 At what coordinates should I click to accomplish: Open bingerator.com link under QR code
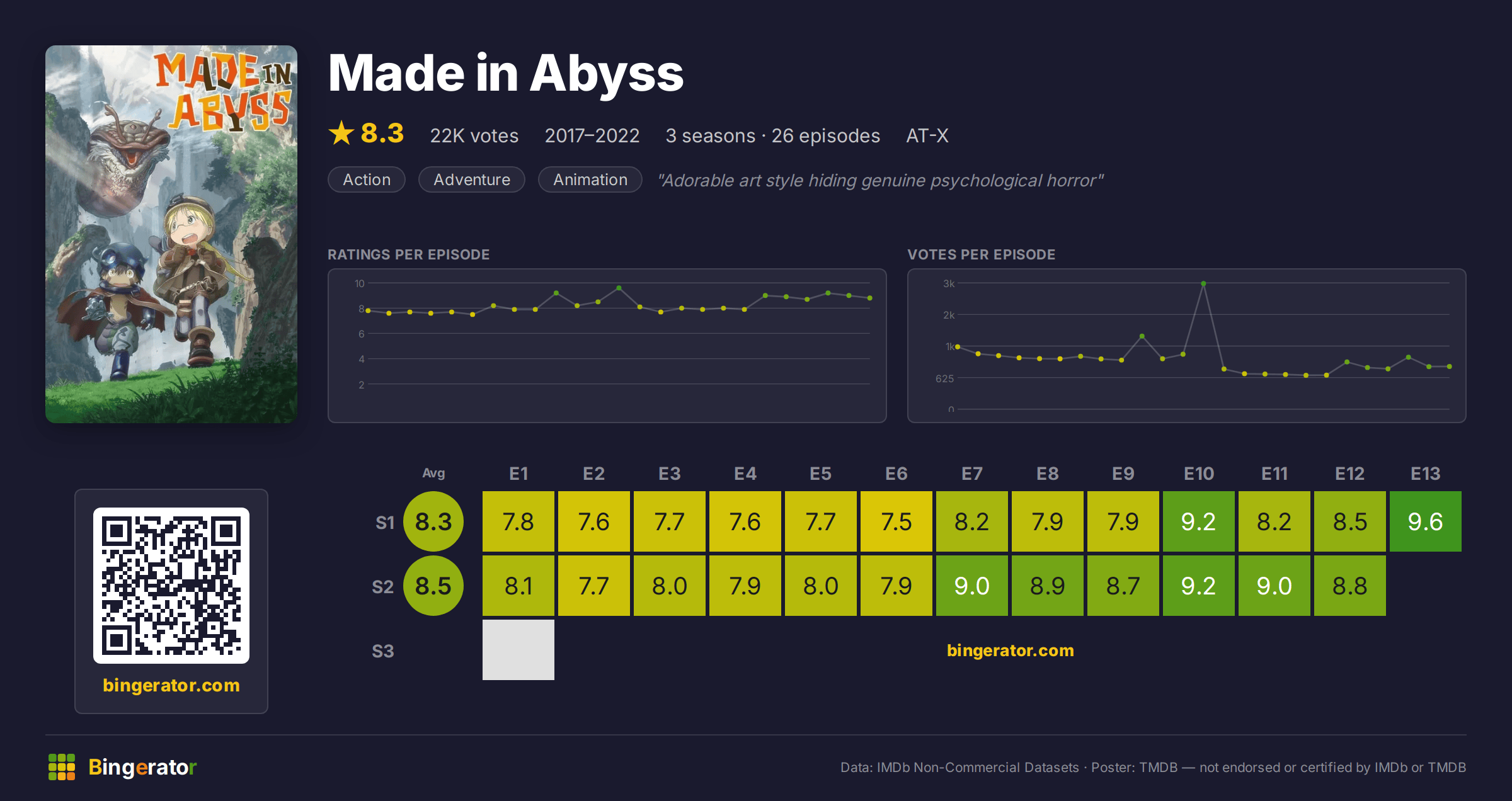point(171,685)
